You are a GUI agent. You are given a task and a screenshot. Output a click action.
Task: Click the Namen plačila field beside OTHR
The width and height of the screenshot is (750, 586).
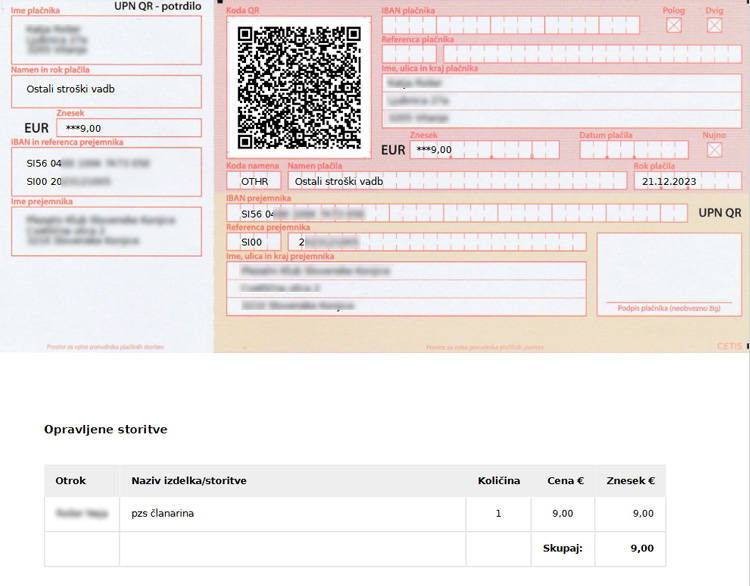456,181
